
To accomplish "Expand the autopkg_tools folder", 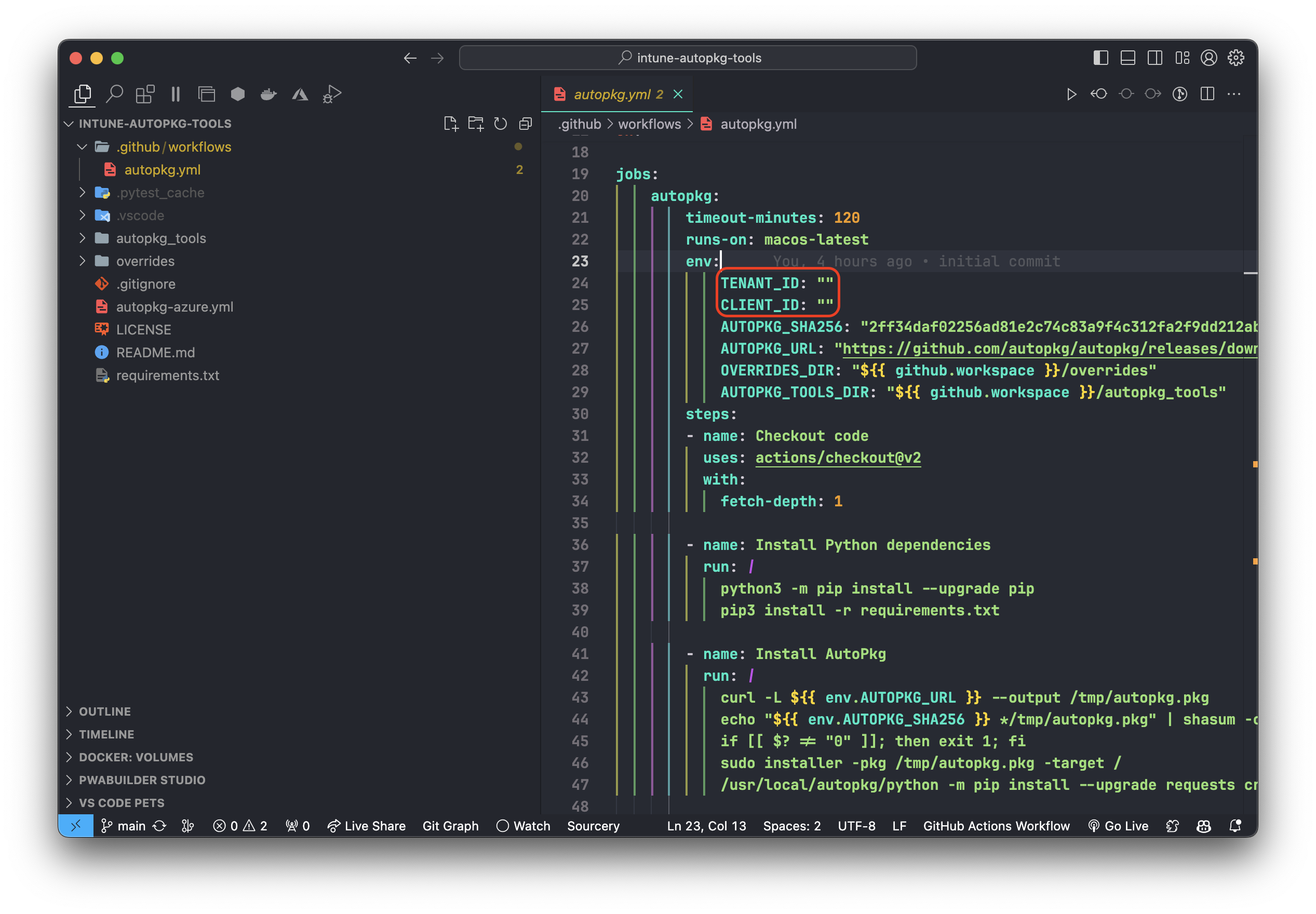I will (x=161, y=238).
